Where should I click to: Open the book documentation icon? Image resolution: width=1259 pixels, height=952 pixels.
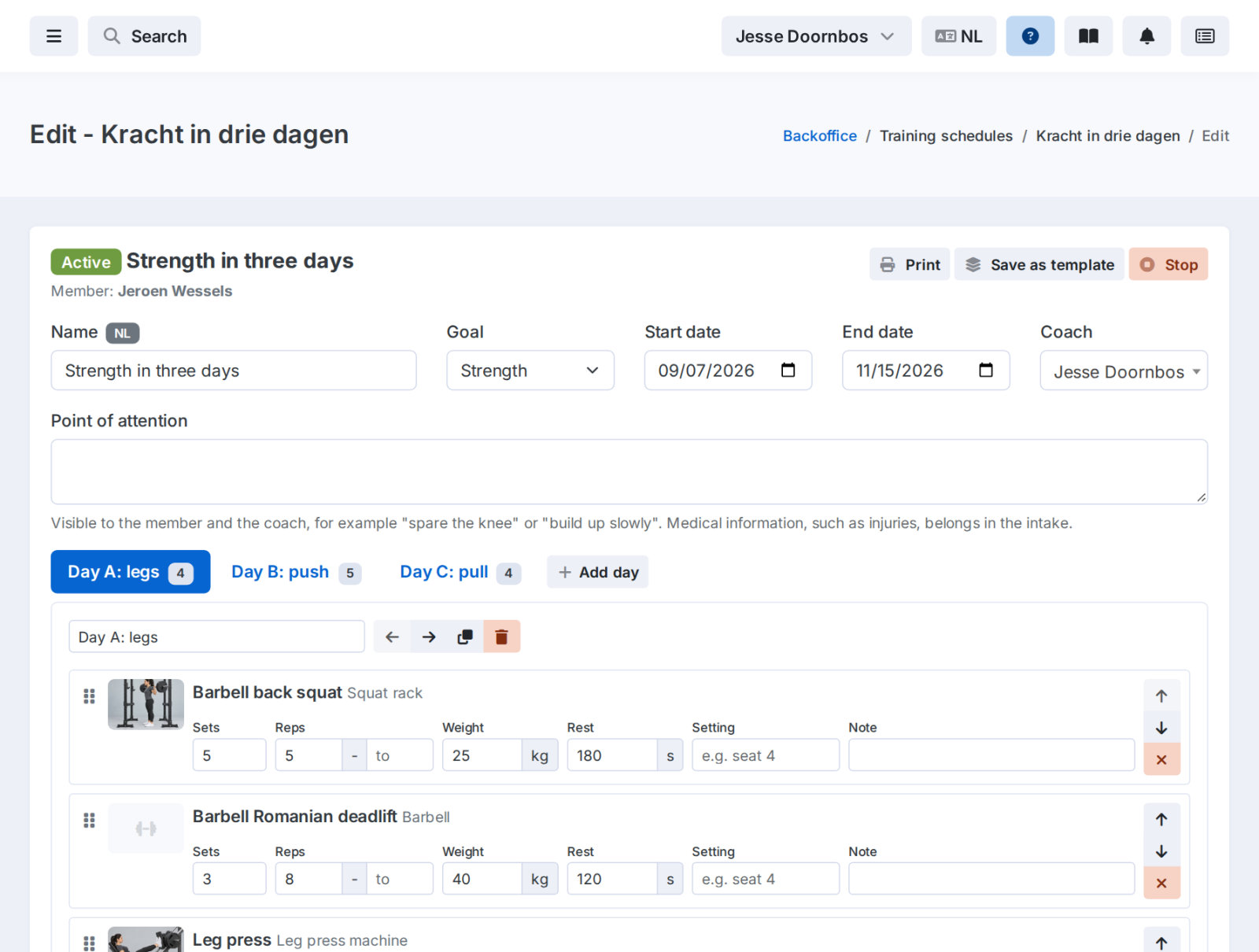(1088, 36)
